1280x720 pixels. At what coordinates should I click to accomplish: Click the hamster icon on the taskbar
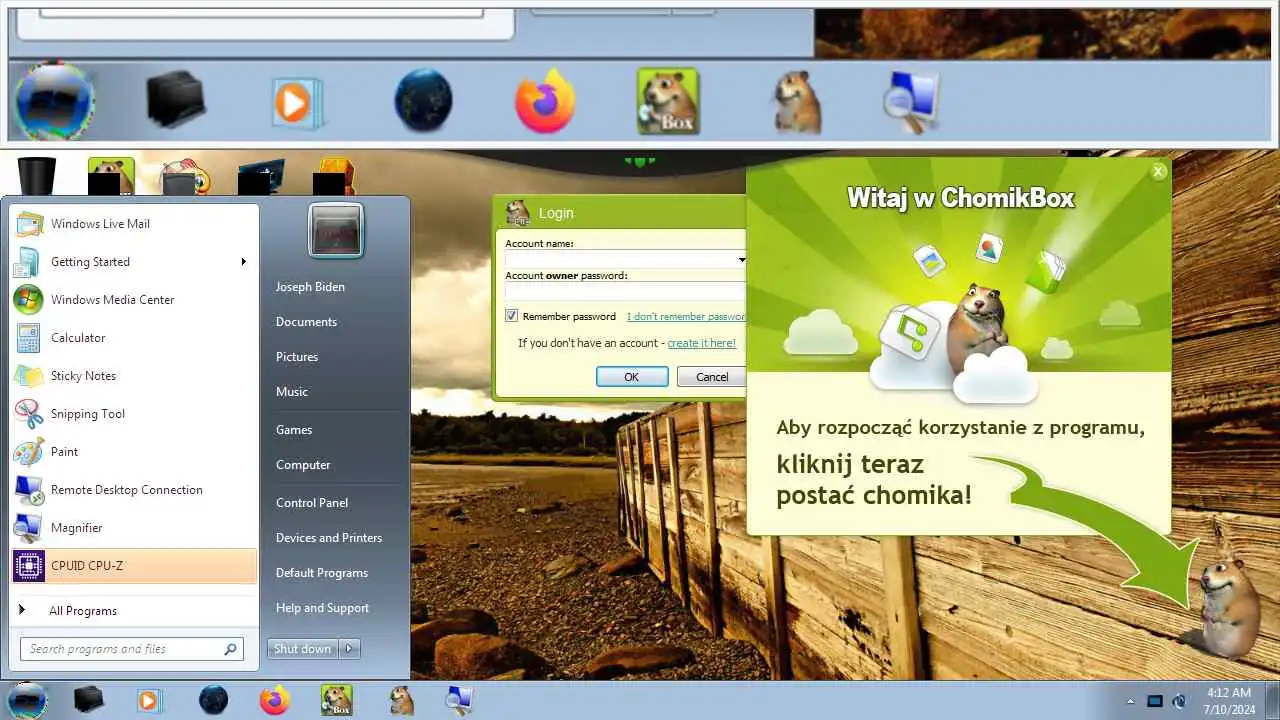pyautogui.click(x=401, y=700)
